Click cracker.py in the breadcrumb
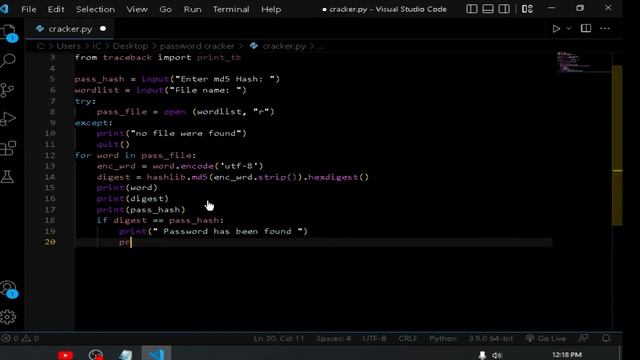 pyautogui.click(x=284, y=46)
